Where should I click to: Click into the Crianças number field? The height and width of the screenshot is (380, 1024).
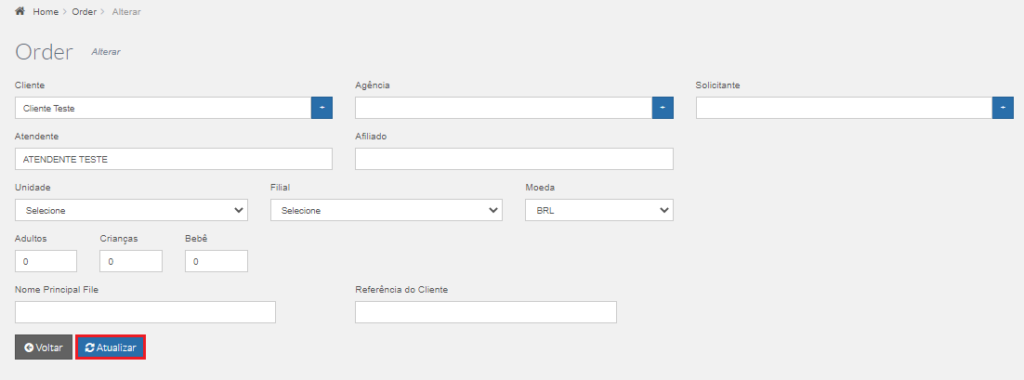(x=131, y=261)
